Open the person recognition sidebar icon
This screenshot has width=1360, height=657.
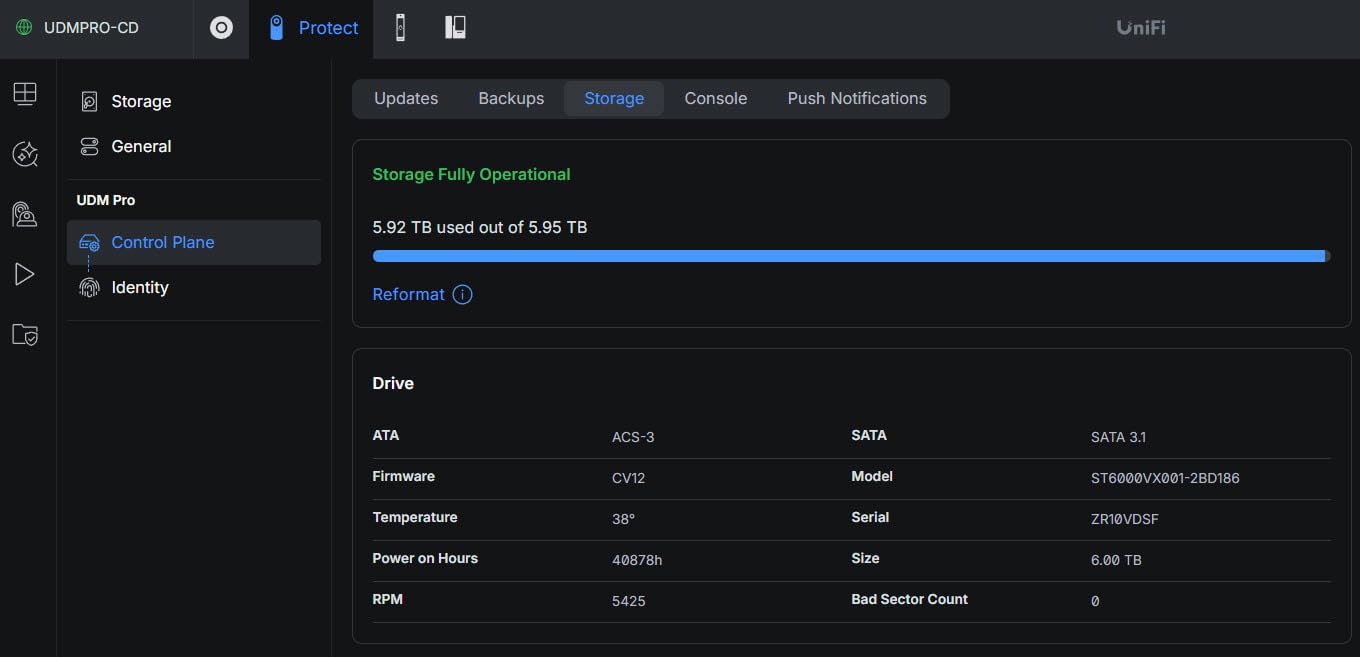coord(25,214)
